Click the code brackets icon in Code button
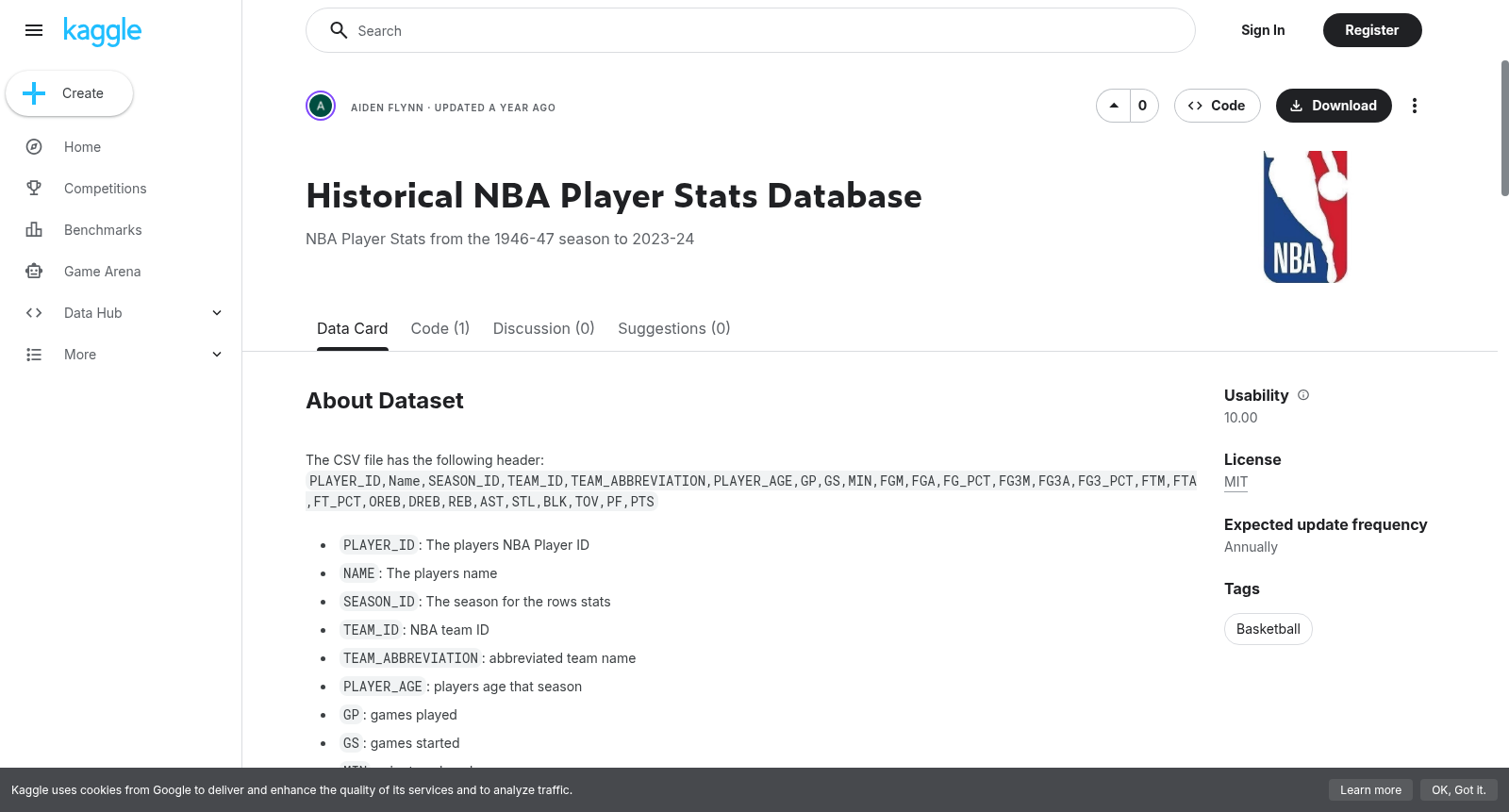1509x812 pixels. [1195, 106]
